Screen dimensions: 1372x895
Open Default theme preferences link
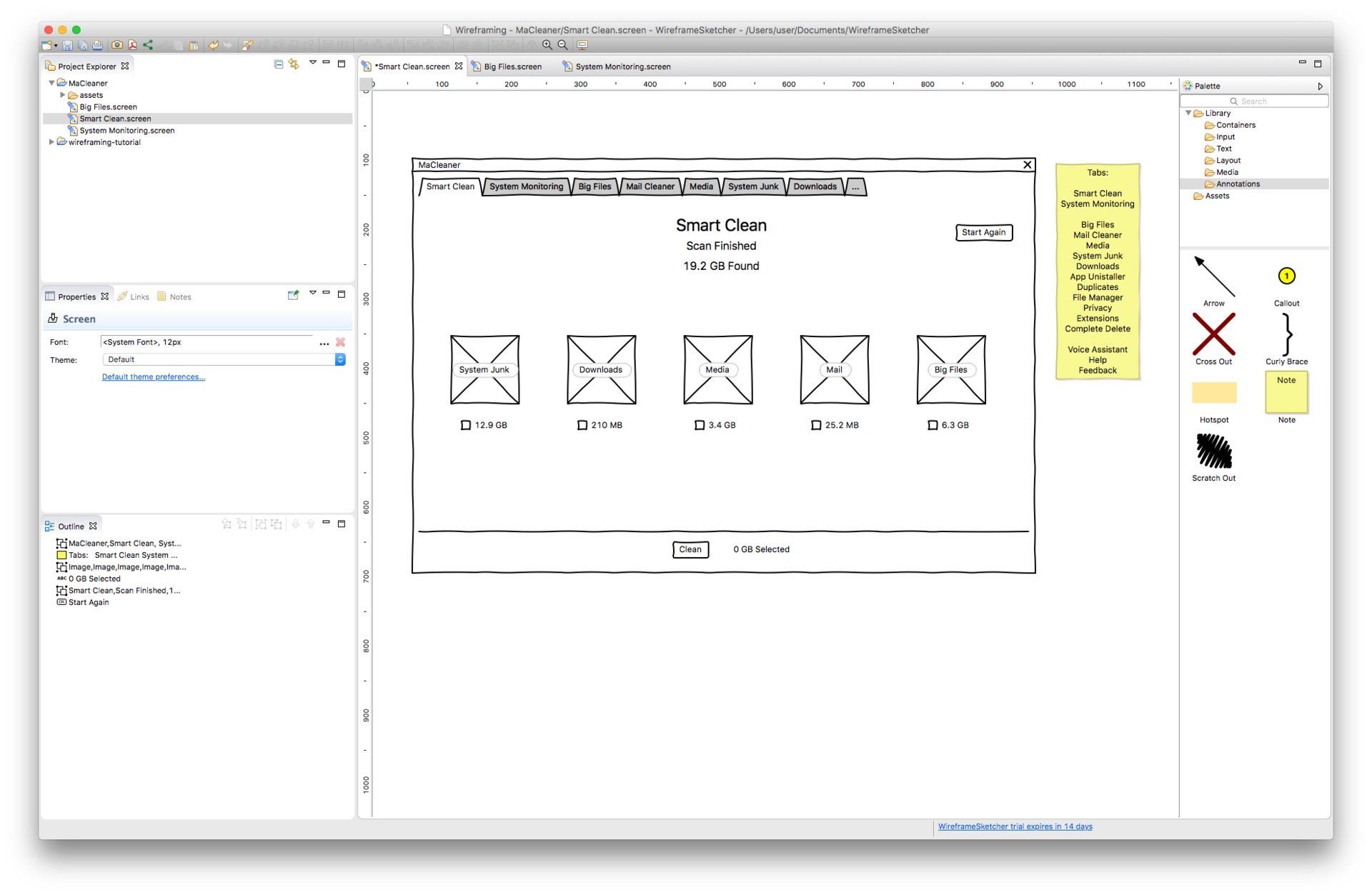point(153,377)
